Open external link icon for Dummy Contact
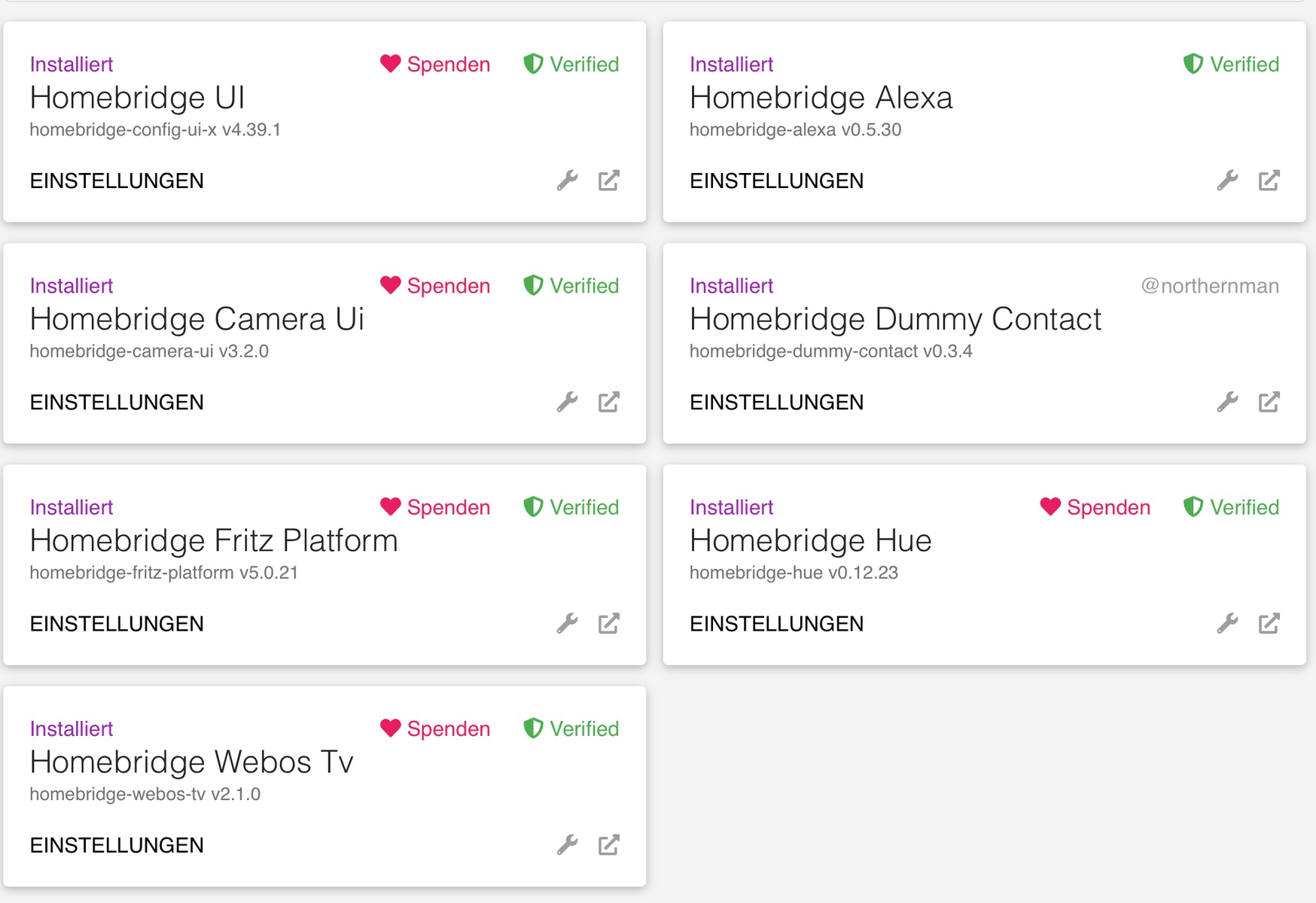The image size is (1316, 903). coord(1269,402)
